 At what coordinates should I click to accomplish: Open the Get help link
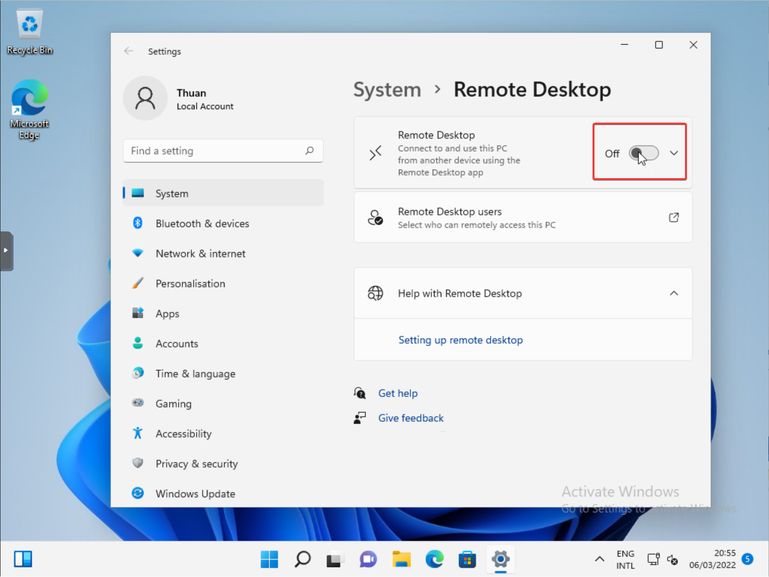(397, 393)
